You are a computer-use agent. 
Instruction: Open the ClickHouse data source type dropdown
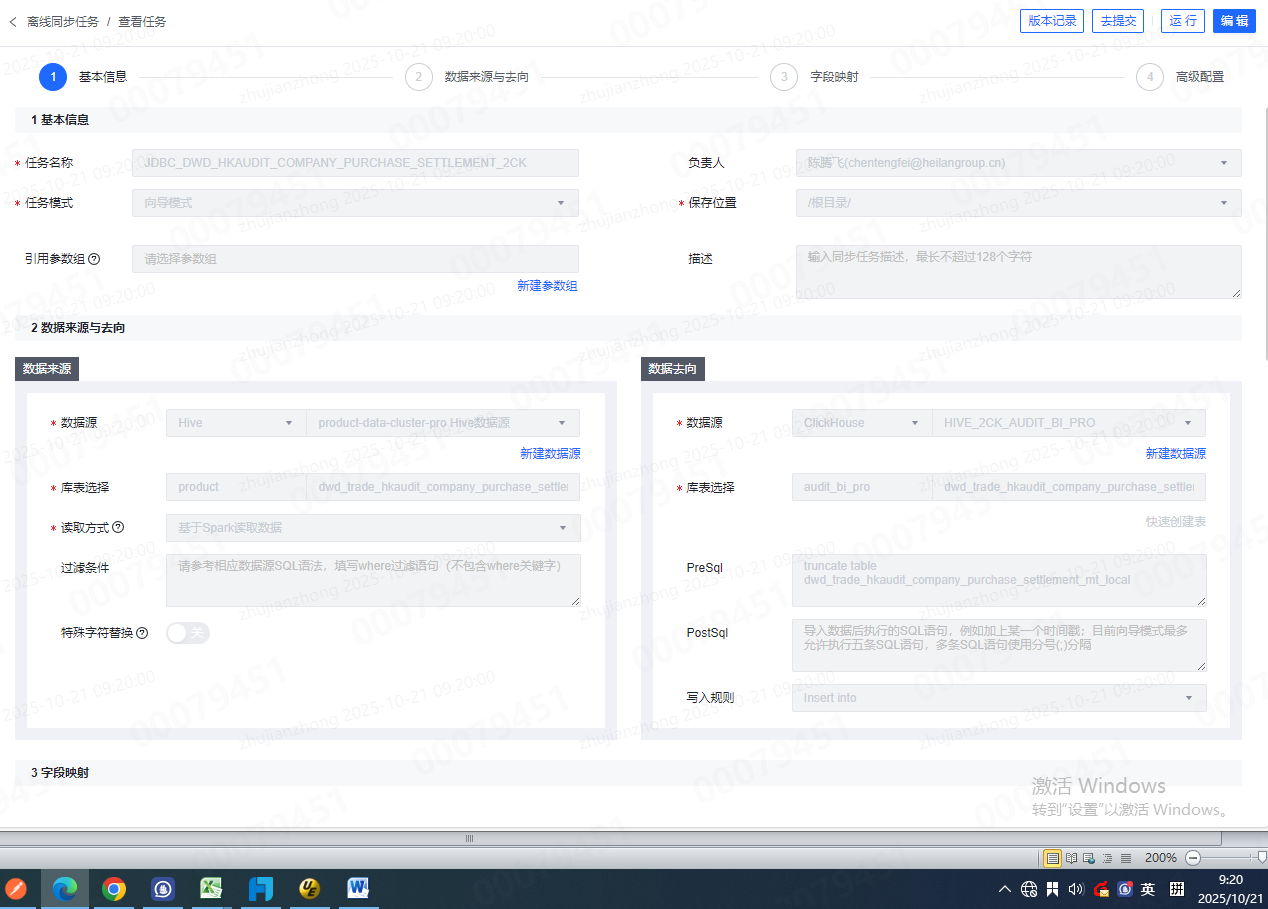click(861, 423)
